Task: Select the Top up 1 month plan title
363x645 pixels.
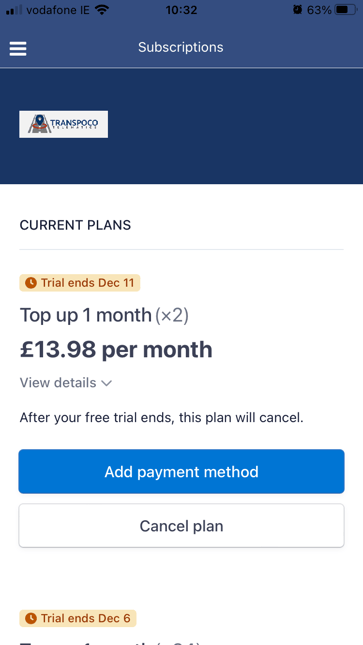Action: [x=86, y=316]
